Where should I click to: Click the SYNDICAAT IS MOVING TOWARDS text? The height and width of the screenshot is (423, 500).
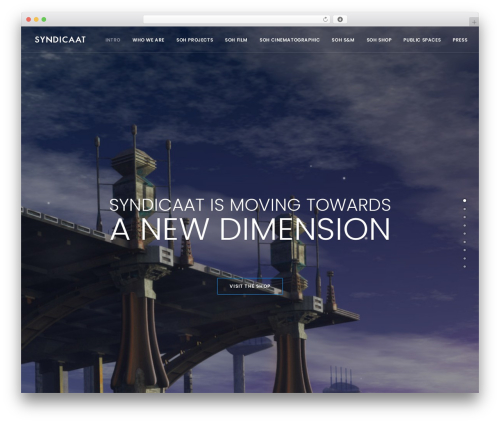[x=250, y=205]
